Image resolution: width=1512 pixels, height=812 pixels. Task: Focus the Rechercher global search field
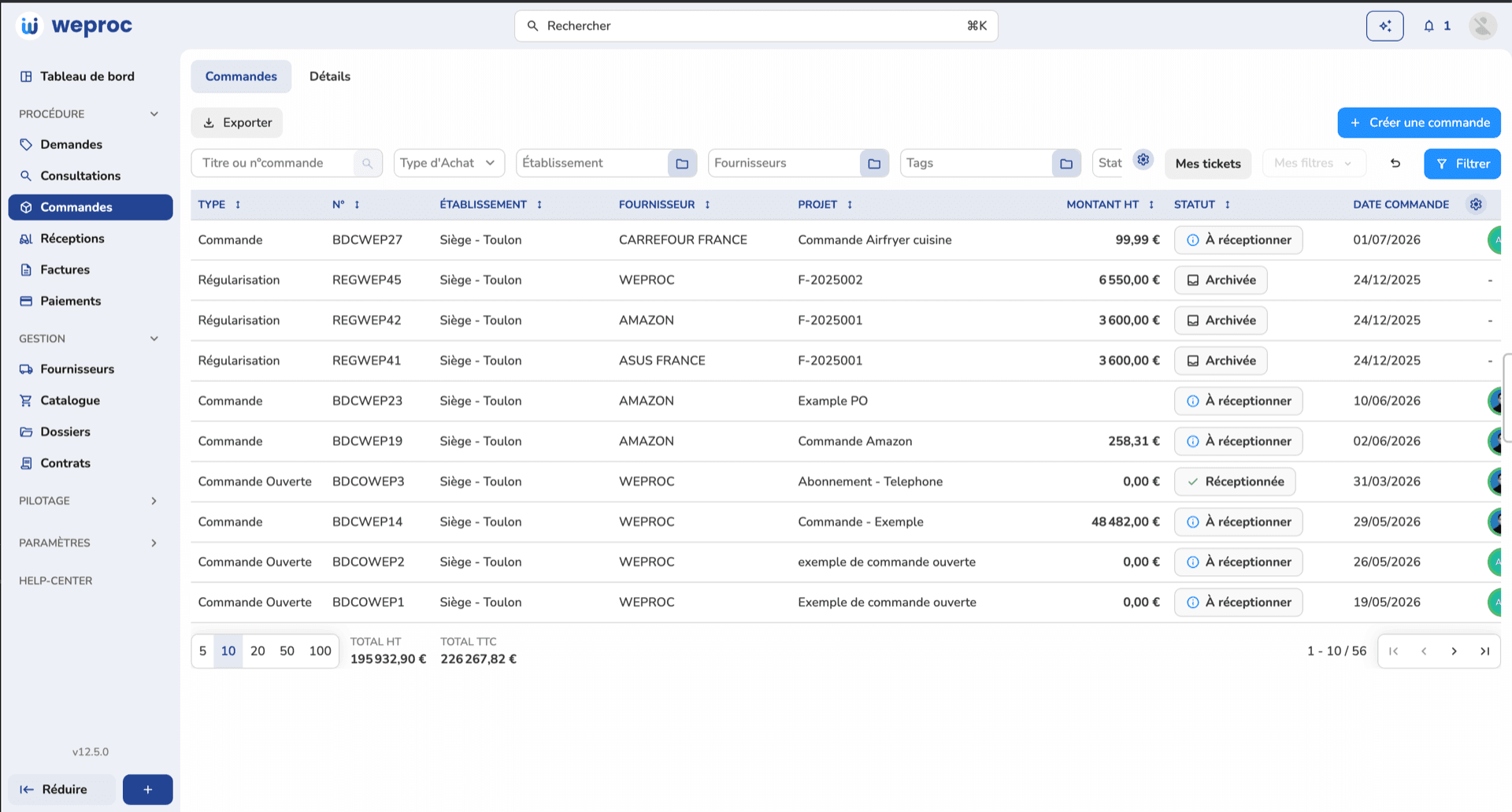[x=756, y=26]
